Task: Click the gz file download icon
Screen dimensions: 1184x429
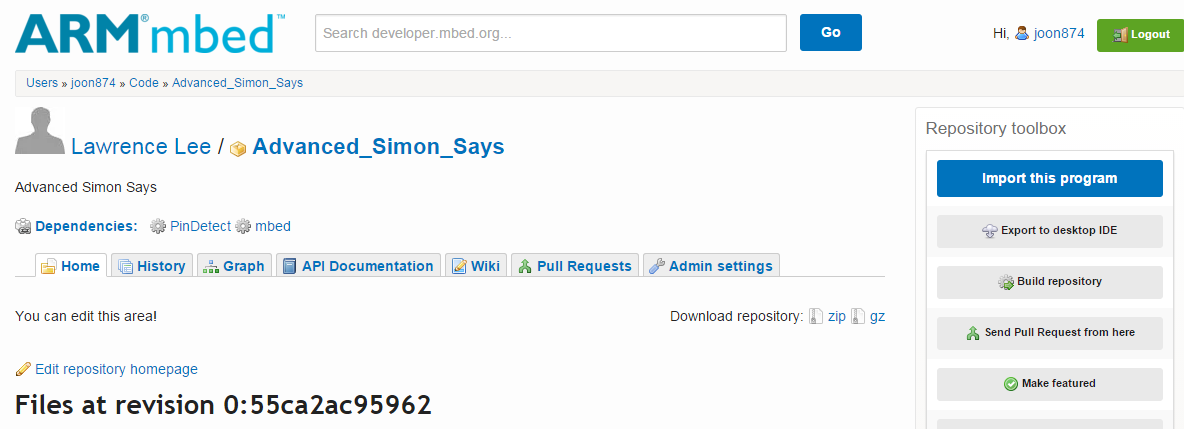Action: pyautogui.click(x=858, y=317)
